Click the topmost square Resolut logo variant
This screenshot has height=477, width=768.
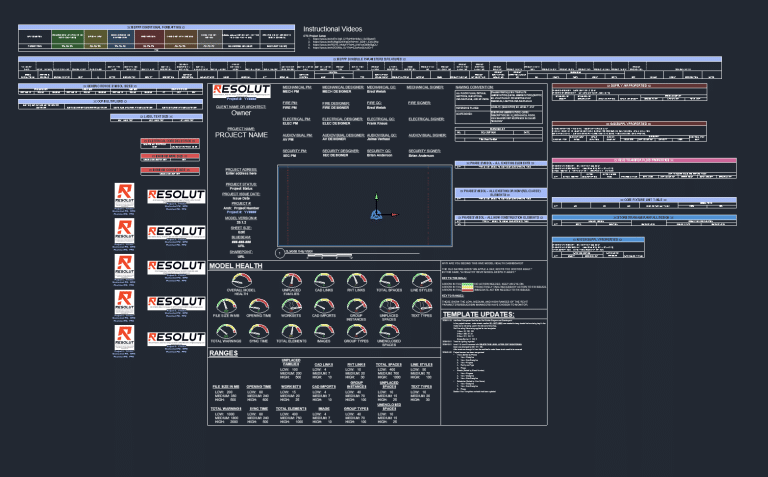[x=123, y=193]
